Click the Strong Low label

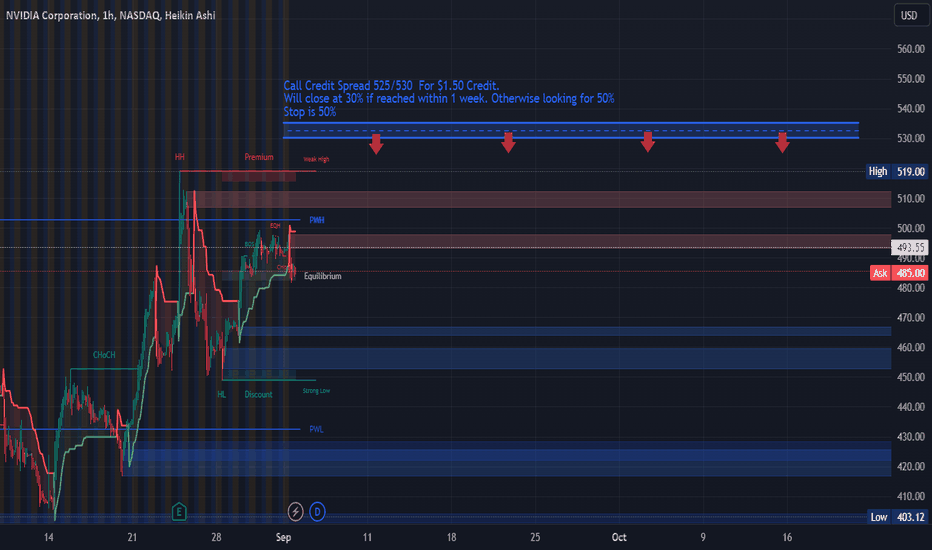[316, 391]
